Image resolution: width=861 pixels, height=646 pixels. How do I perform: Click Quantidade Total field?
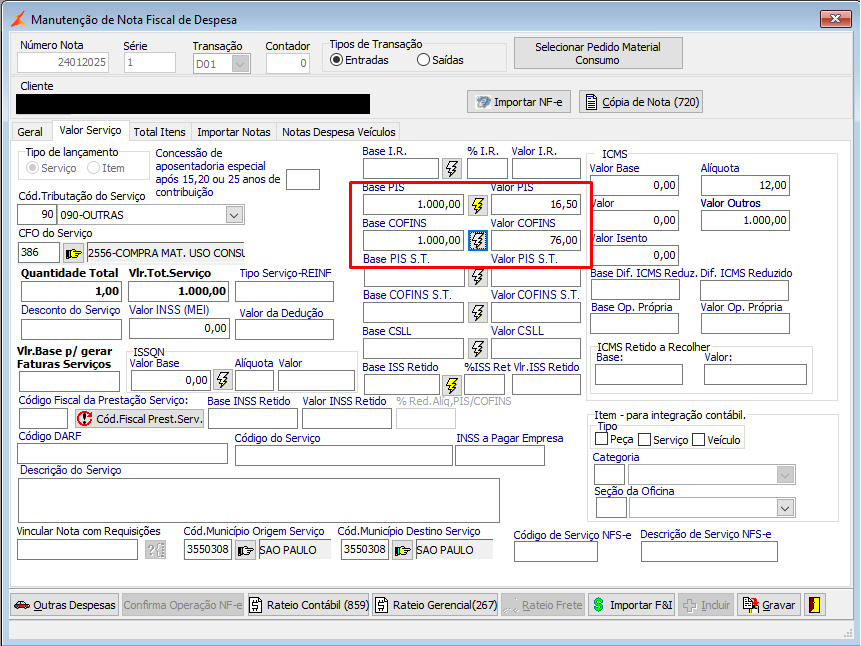[71, 292]
